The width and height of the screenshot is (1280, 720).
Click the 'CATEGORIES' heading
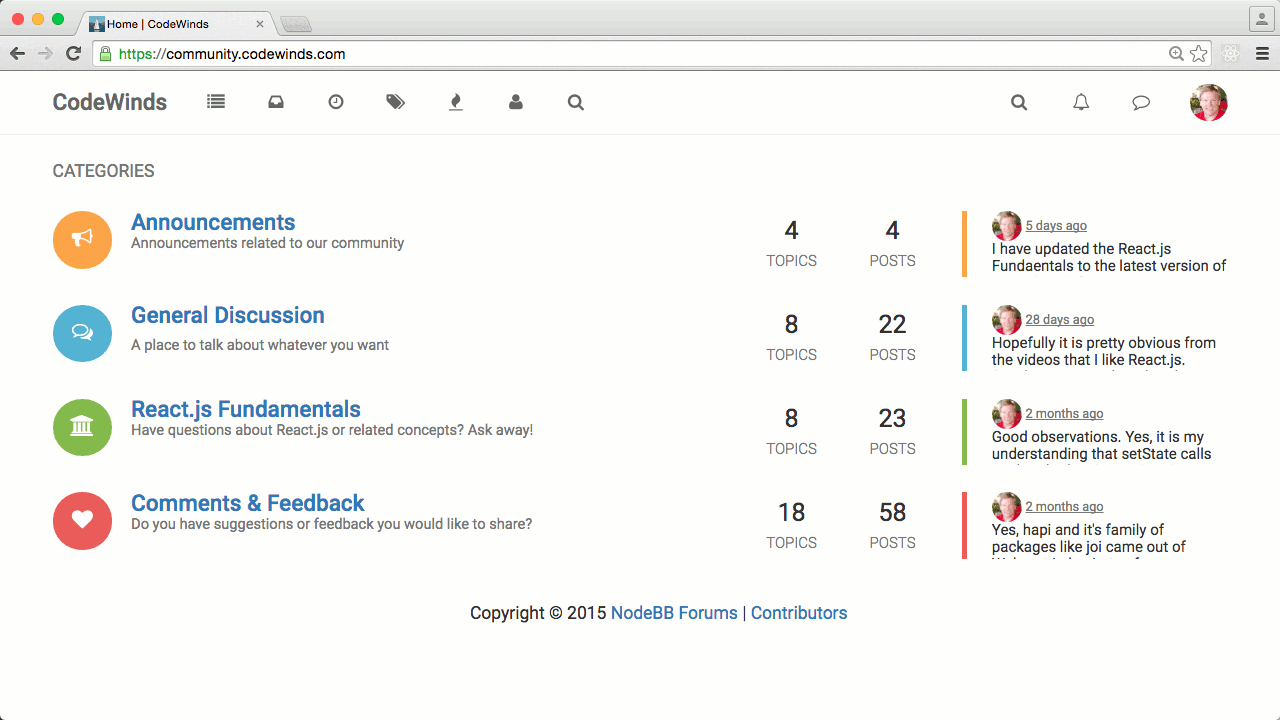point(104,171)
